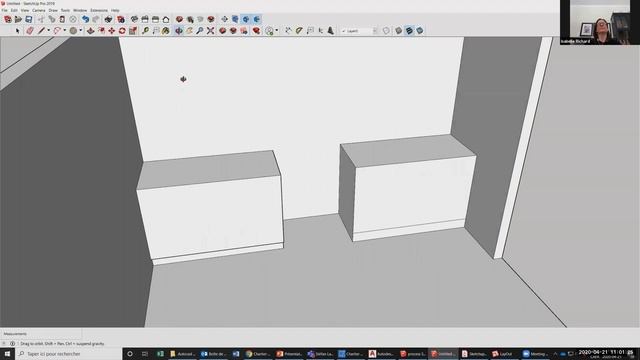The image size is (640, 360).
Task: Open the Extensions menu
Action: (99, 10)
